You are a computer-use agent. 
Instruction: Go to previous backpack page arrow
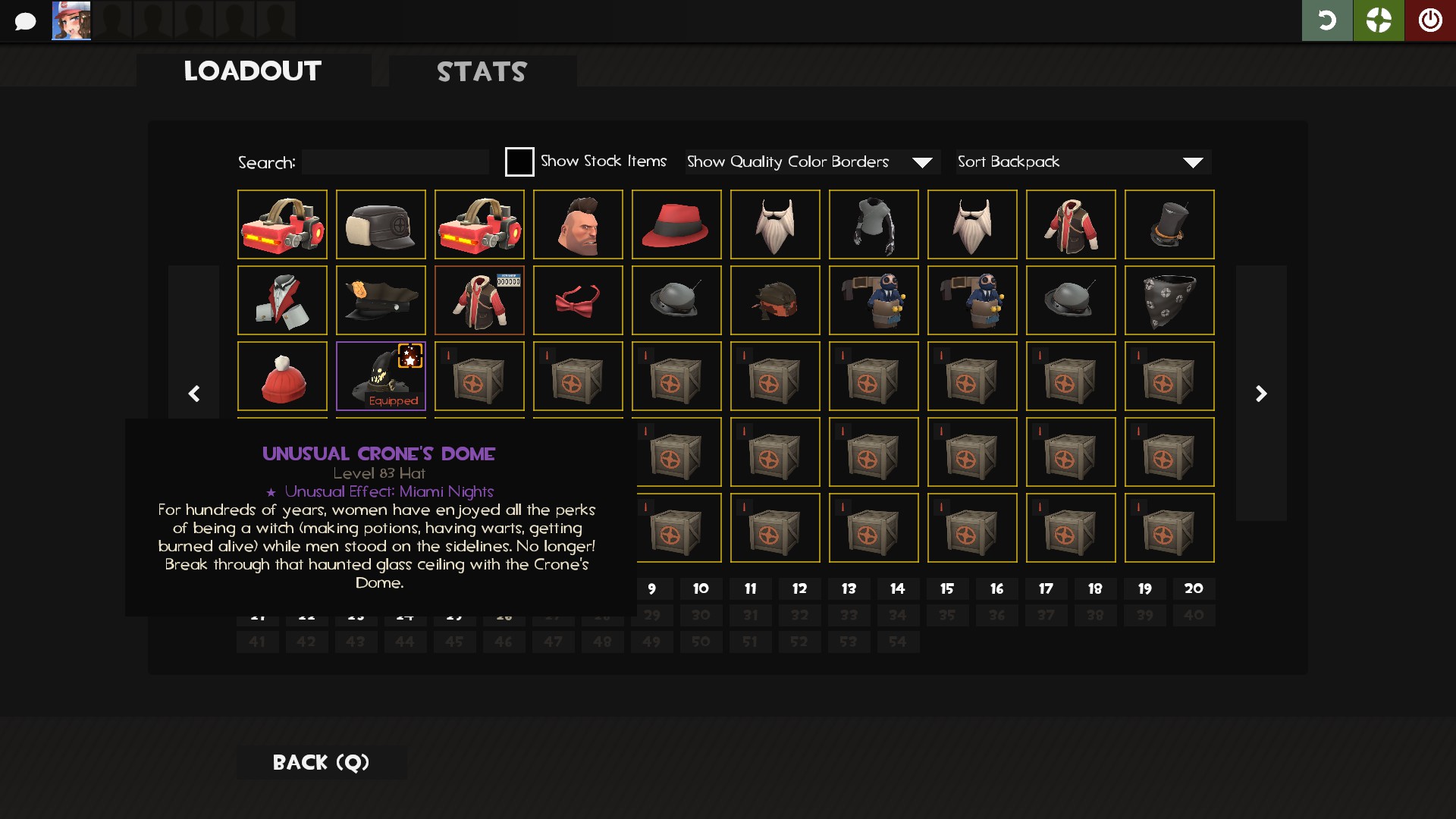pyautogui.click(x=194, y=393)
